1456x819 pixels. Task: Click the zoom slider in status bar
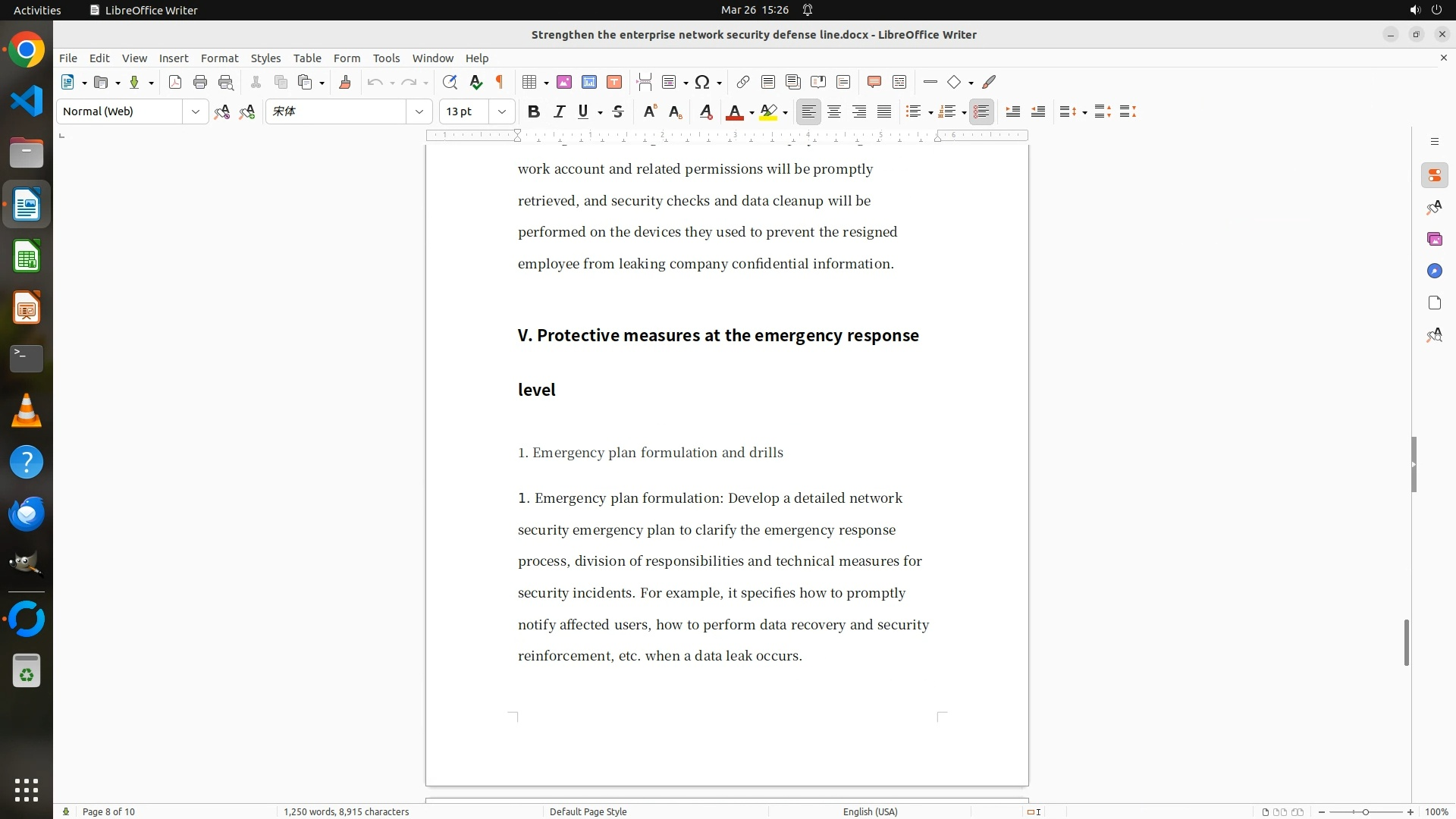tap(1365, 811)
